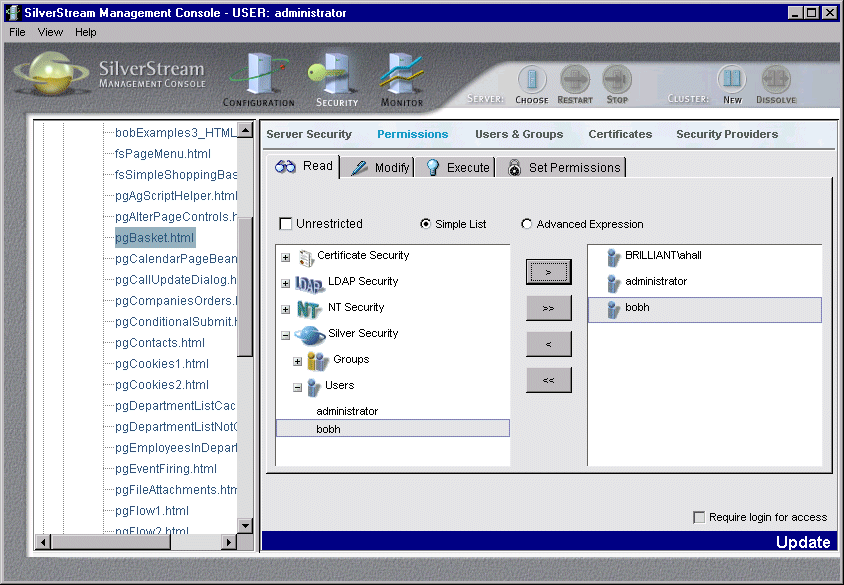Toggle the Unrestricted checkbox

click(x=286, y=224)
